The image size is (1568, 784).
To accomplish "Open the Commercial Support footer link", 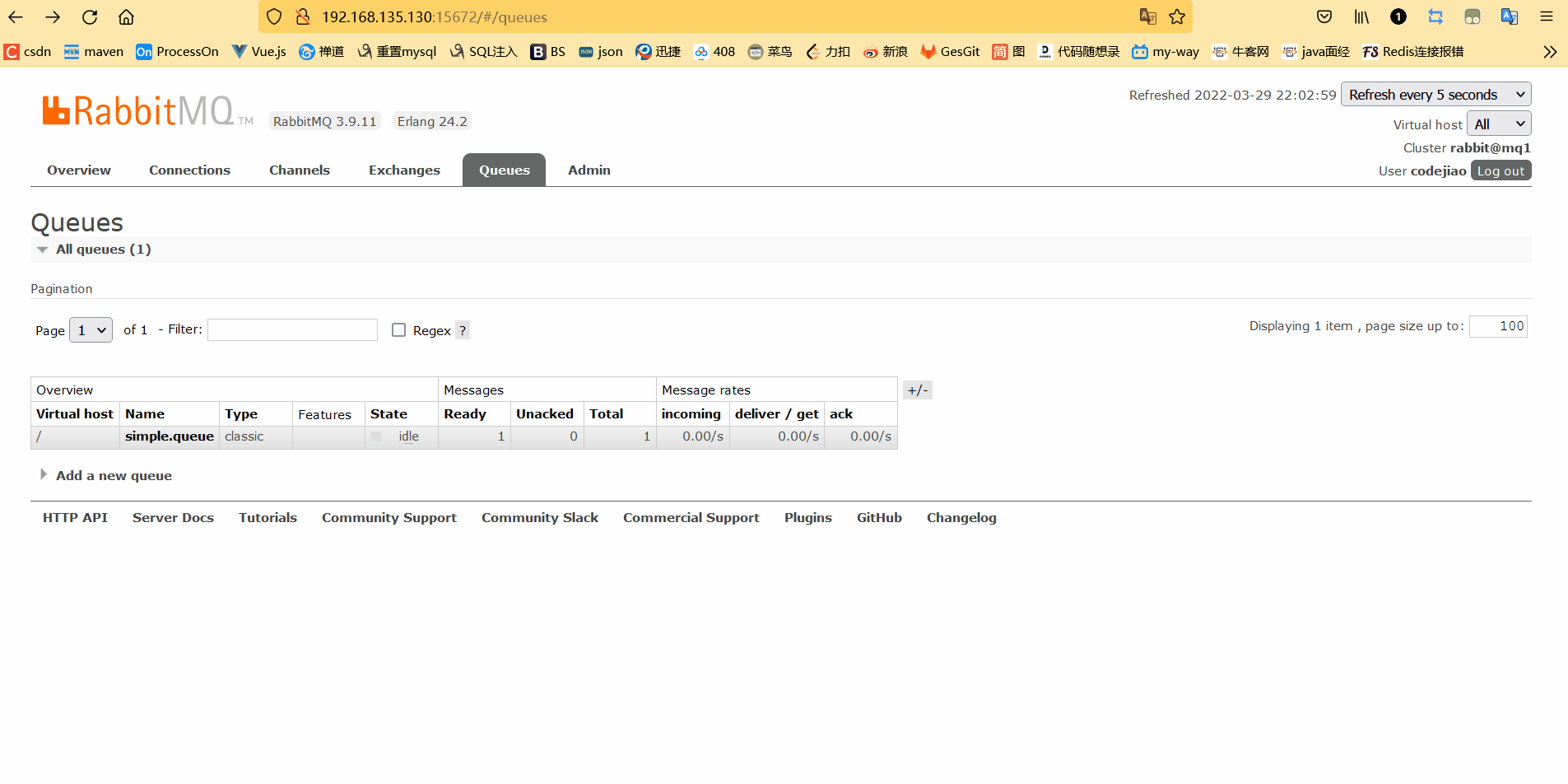I will tap(691, 518).
